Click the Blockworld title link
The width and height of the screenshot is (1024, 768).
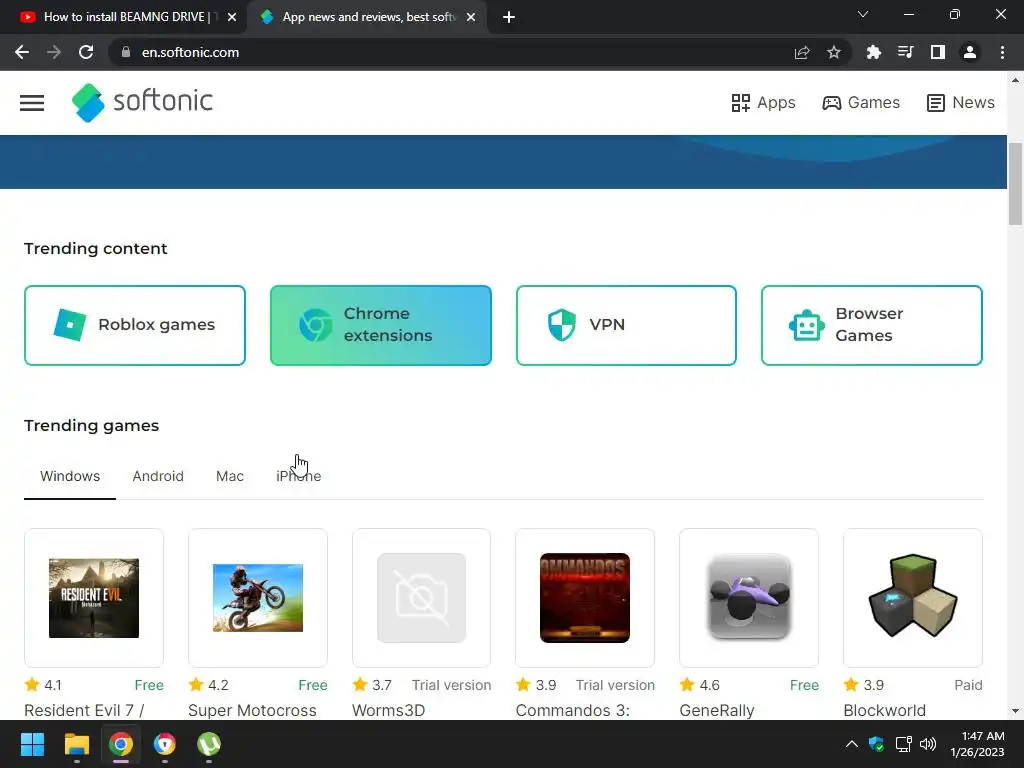pyautogui.click(x=885, y=711)
